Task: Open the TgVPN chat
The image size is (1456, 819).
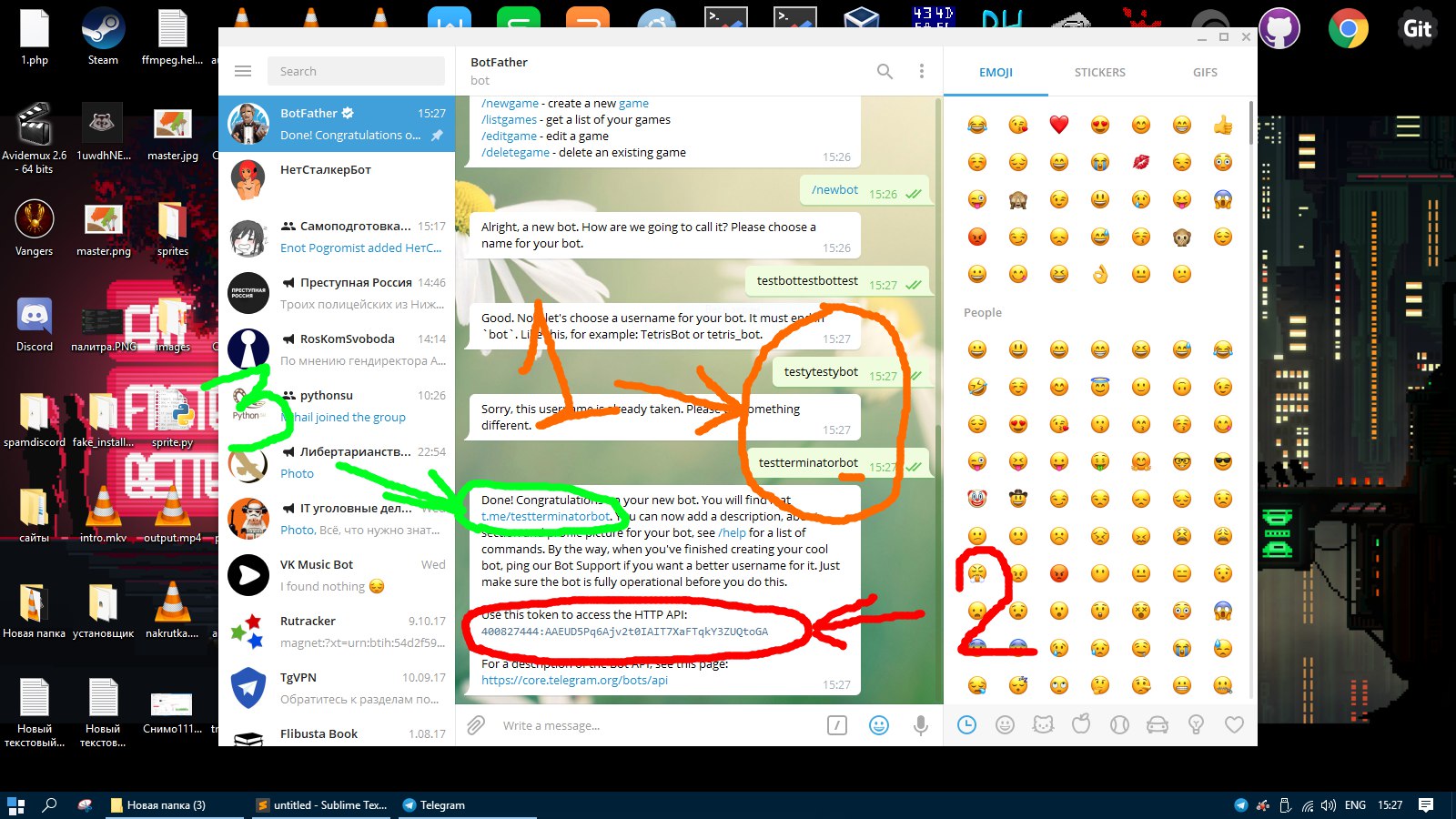Action: pos(337,688)
